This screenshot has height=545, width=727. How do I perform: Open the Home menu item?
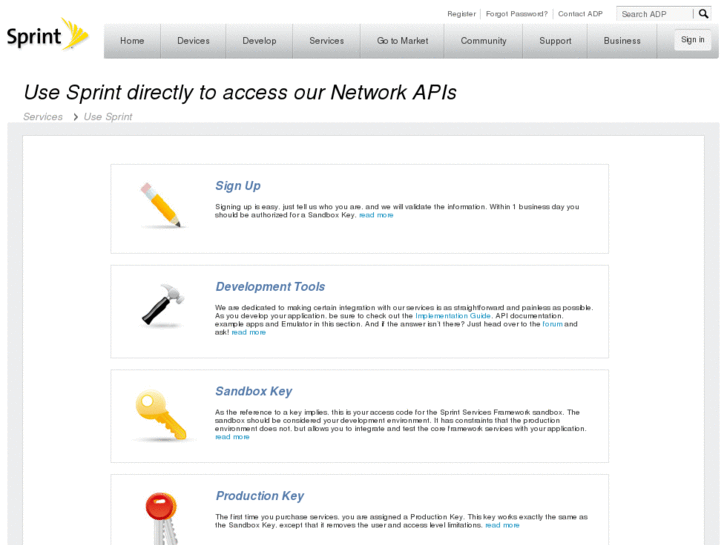pyautogui.click(x=132, y=41)
